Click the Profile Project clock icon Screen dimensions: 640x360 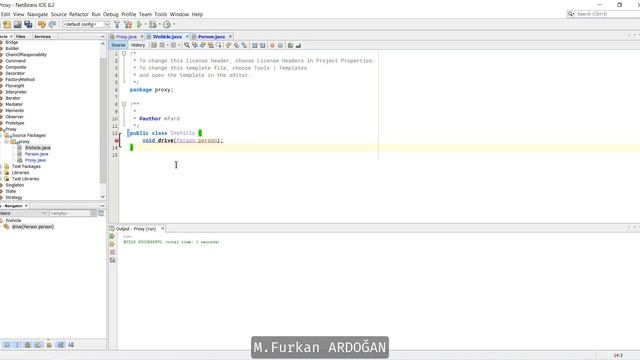coord(167,24)
